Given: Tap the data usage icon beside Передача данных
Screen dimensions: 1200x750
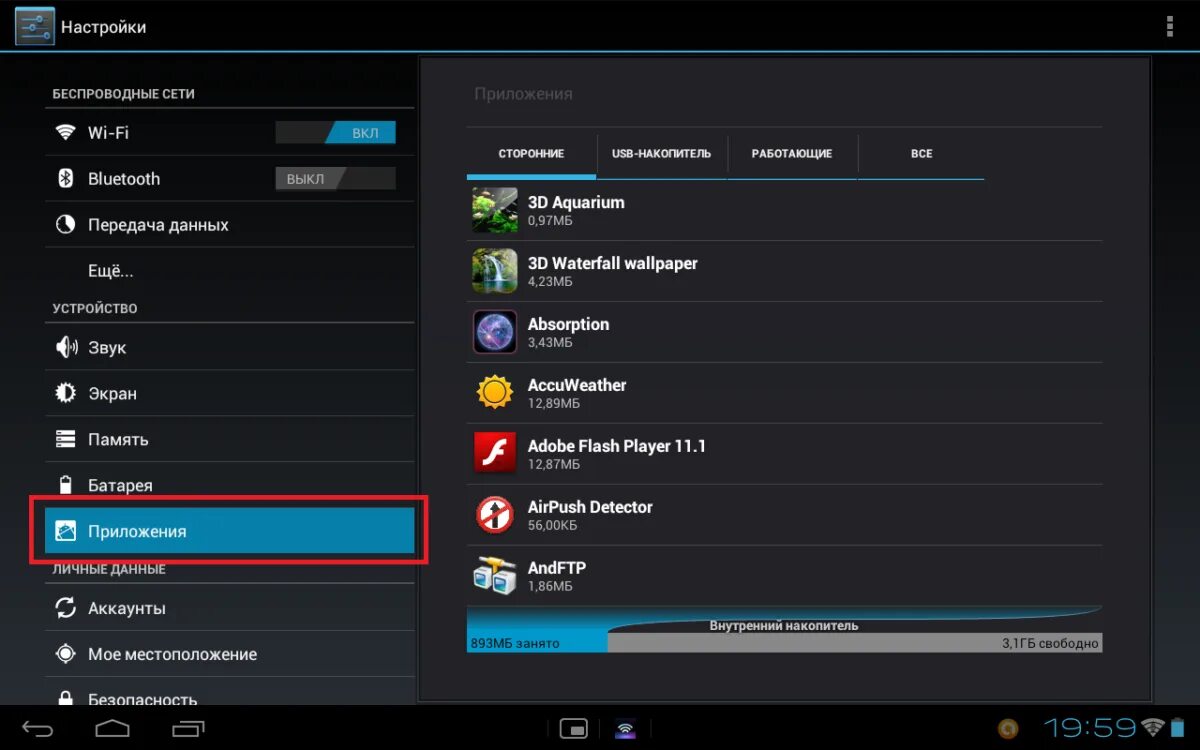Looking at the screenshot, I should pos(66,224).
